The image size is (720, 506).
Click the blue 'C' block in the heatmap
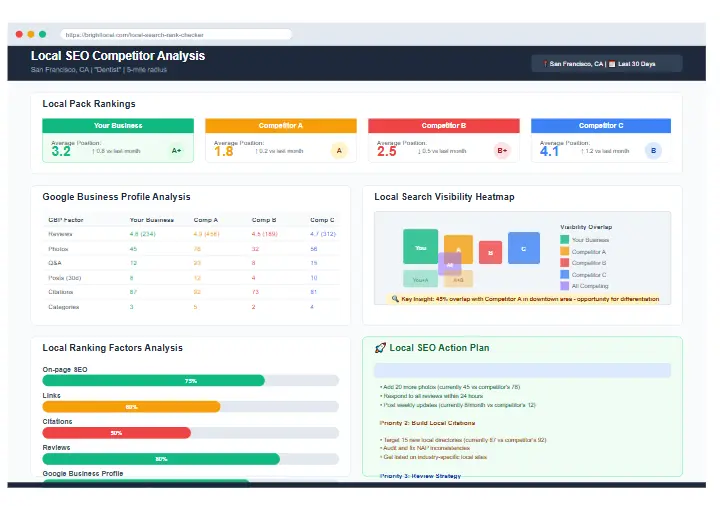[x=523, y=248]
